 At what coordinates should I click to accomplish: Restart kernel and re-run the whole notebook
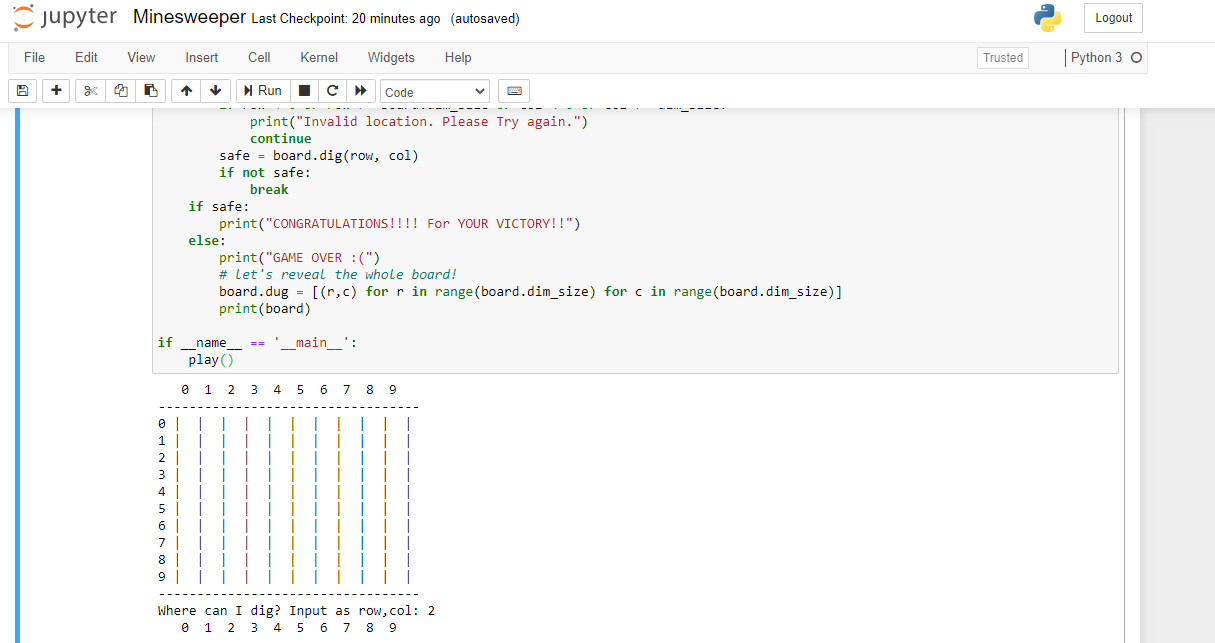pos(361,90)
